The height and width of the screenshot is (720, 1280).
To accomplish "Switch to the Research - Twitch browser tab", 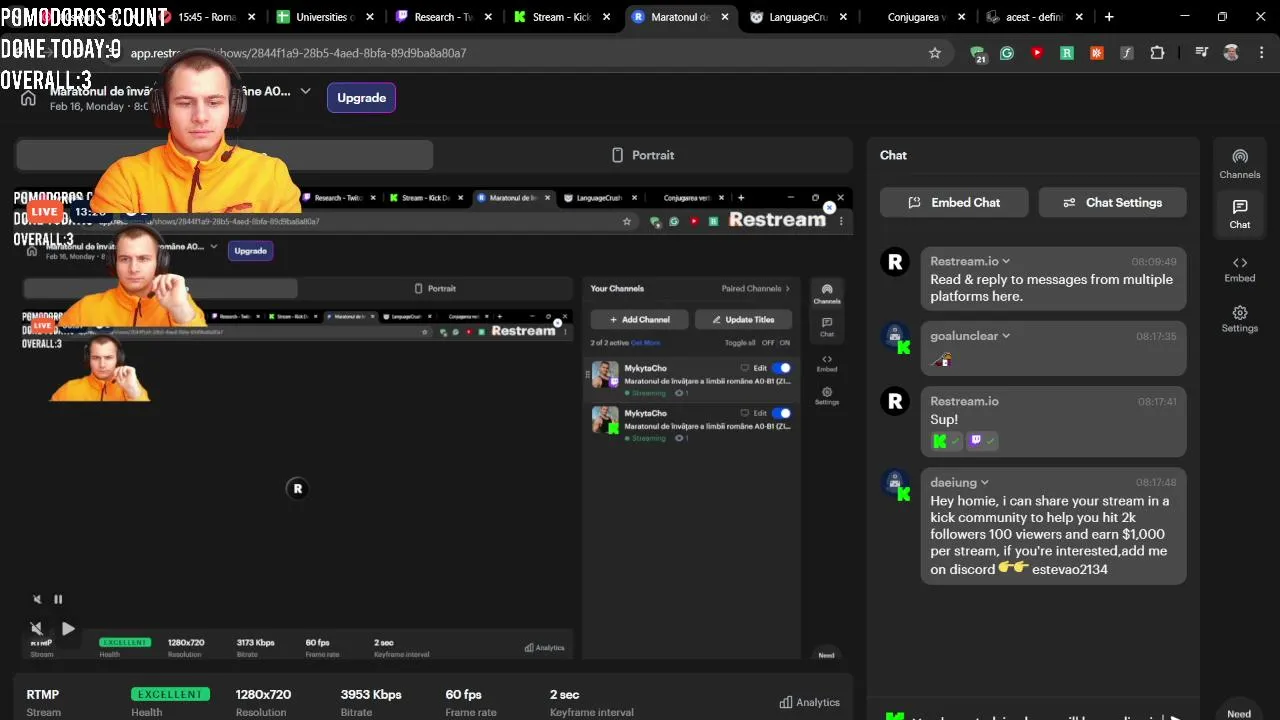I will click(x=442, y=17).
